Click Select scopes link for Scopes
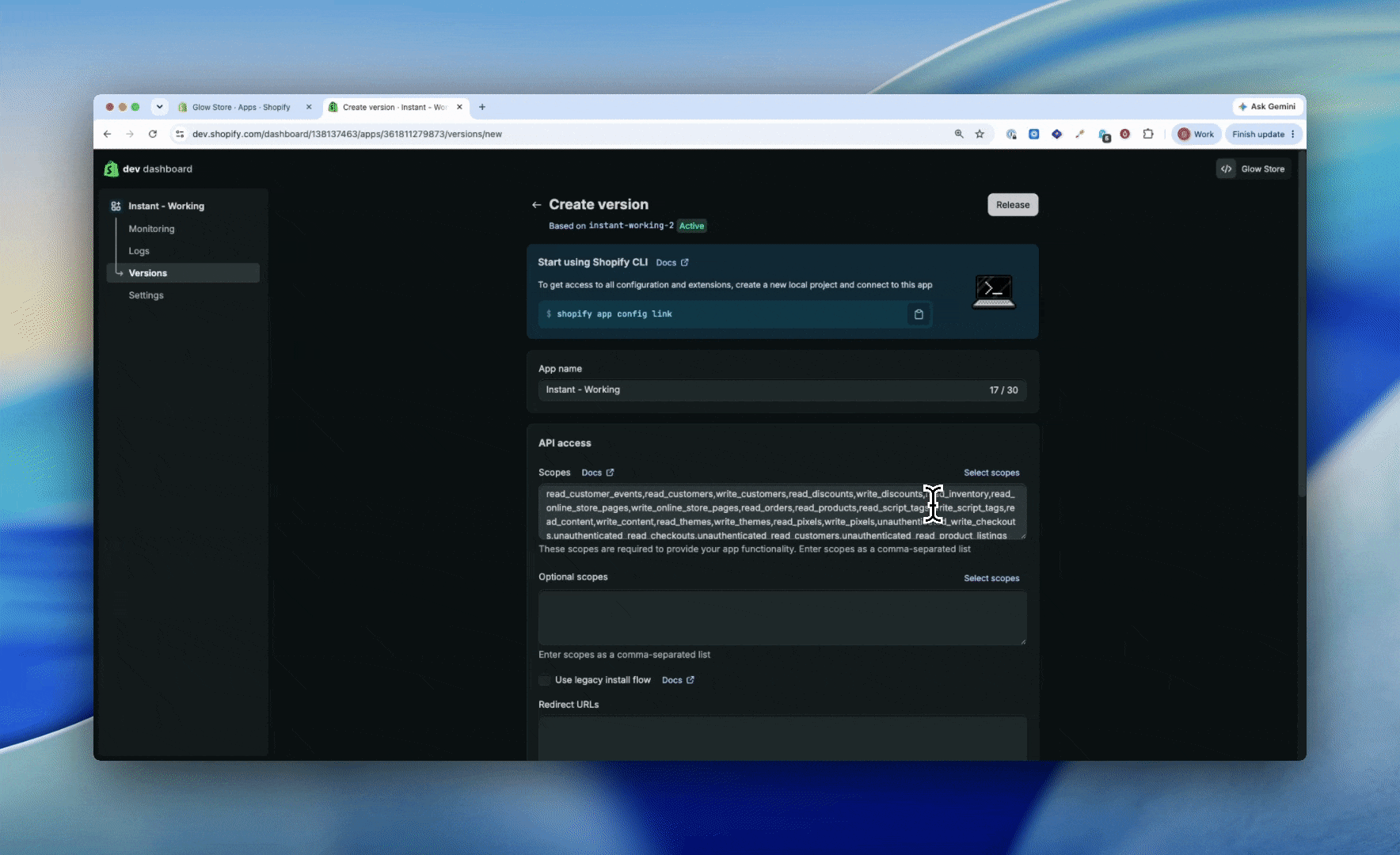Viewport: 1400px width, 855px height. [x=991, y=473]
